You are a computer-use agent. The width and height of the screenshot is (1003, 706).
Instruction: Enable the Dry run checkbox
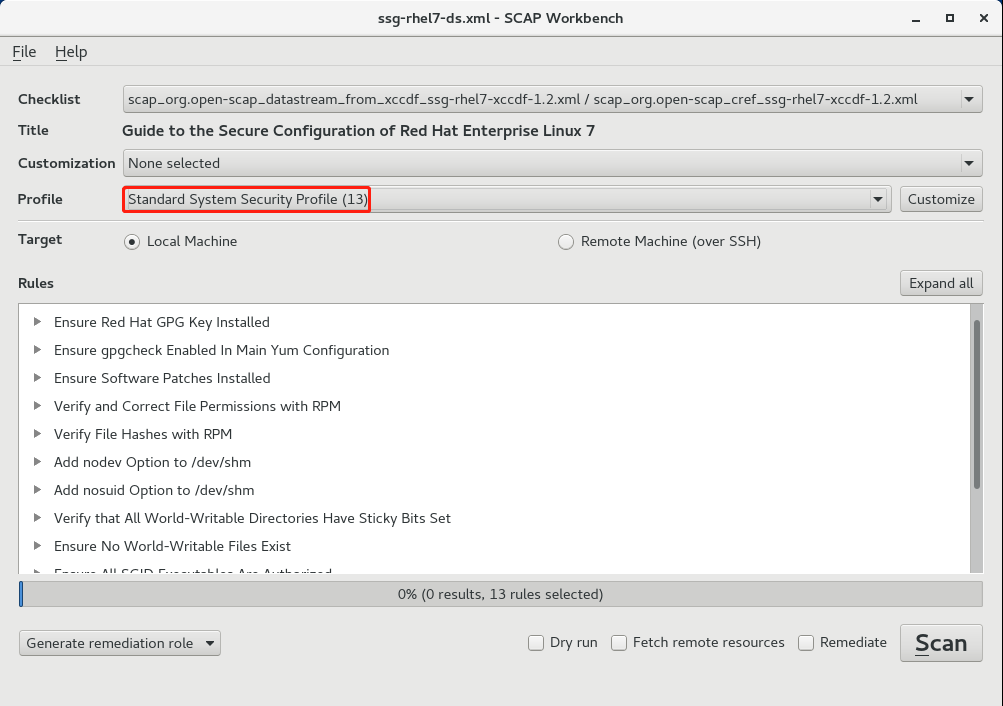(537, 643)
